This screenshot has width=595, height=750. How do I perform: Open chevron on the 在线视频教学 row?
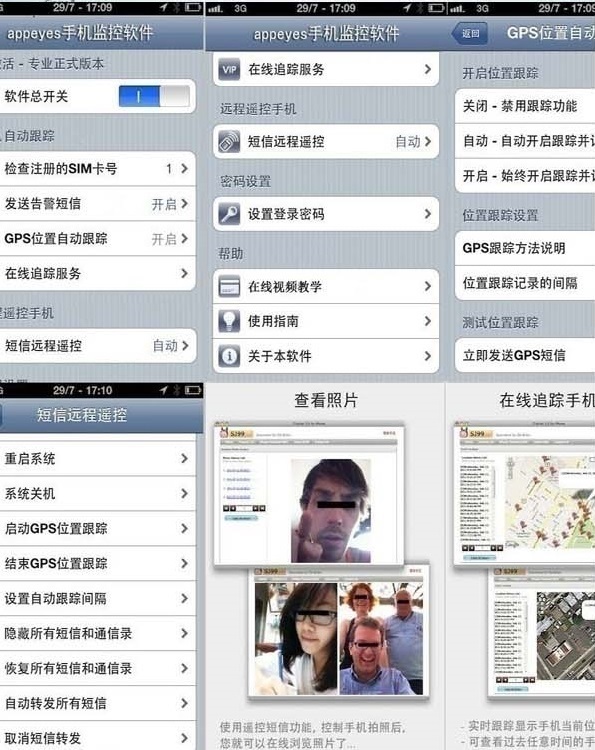[x=428, y=286]
